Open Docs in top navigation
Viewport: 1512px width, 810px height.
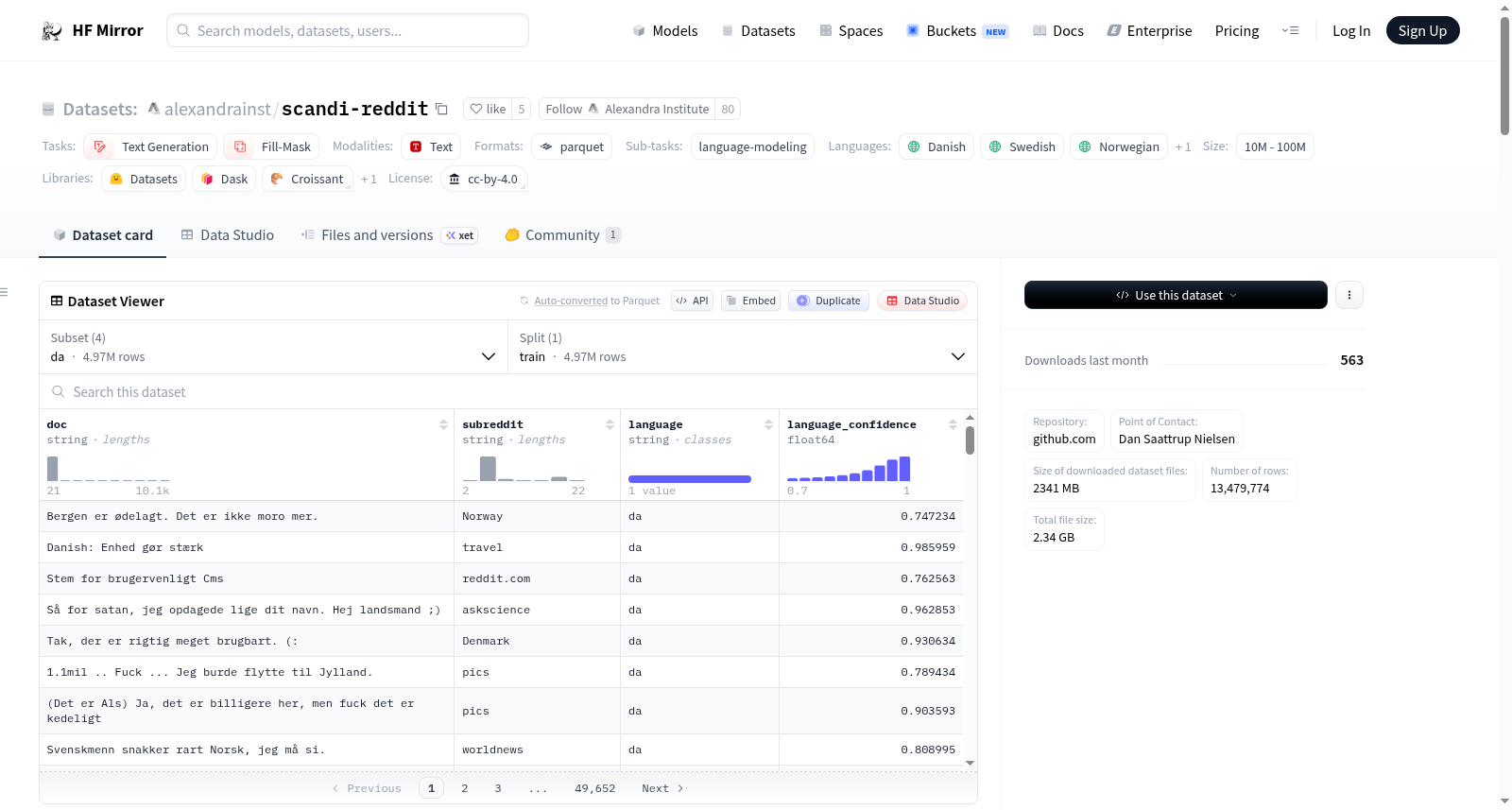[x=1058, y=31]
